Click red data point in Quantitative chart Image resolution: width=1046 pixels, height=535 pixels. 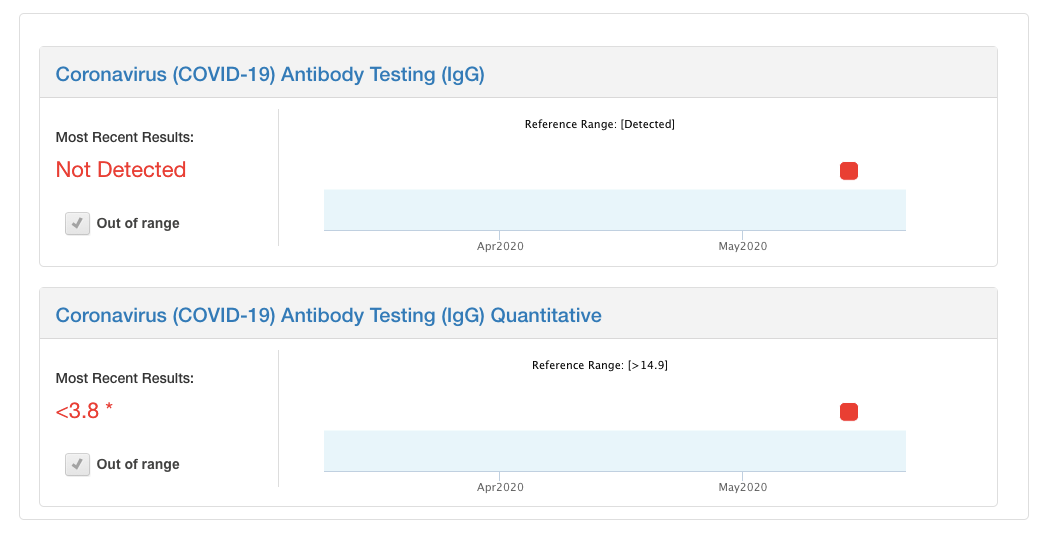[849, 412]
